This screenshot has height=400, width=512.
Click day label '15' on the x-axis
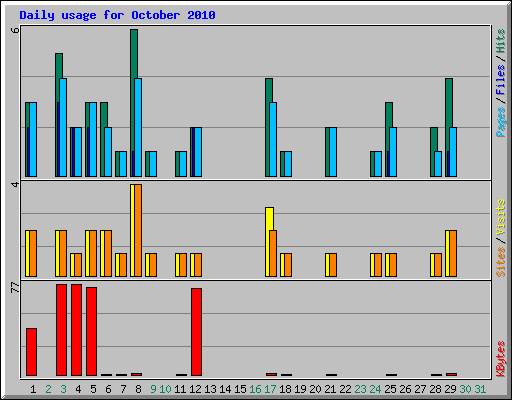pyautogui.click(x=240, y=389)
